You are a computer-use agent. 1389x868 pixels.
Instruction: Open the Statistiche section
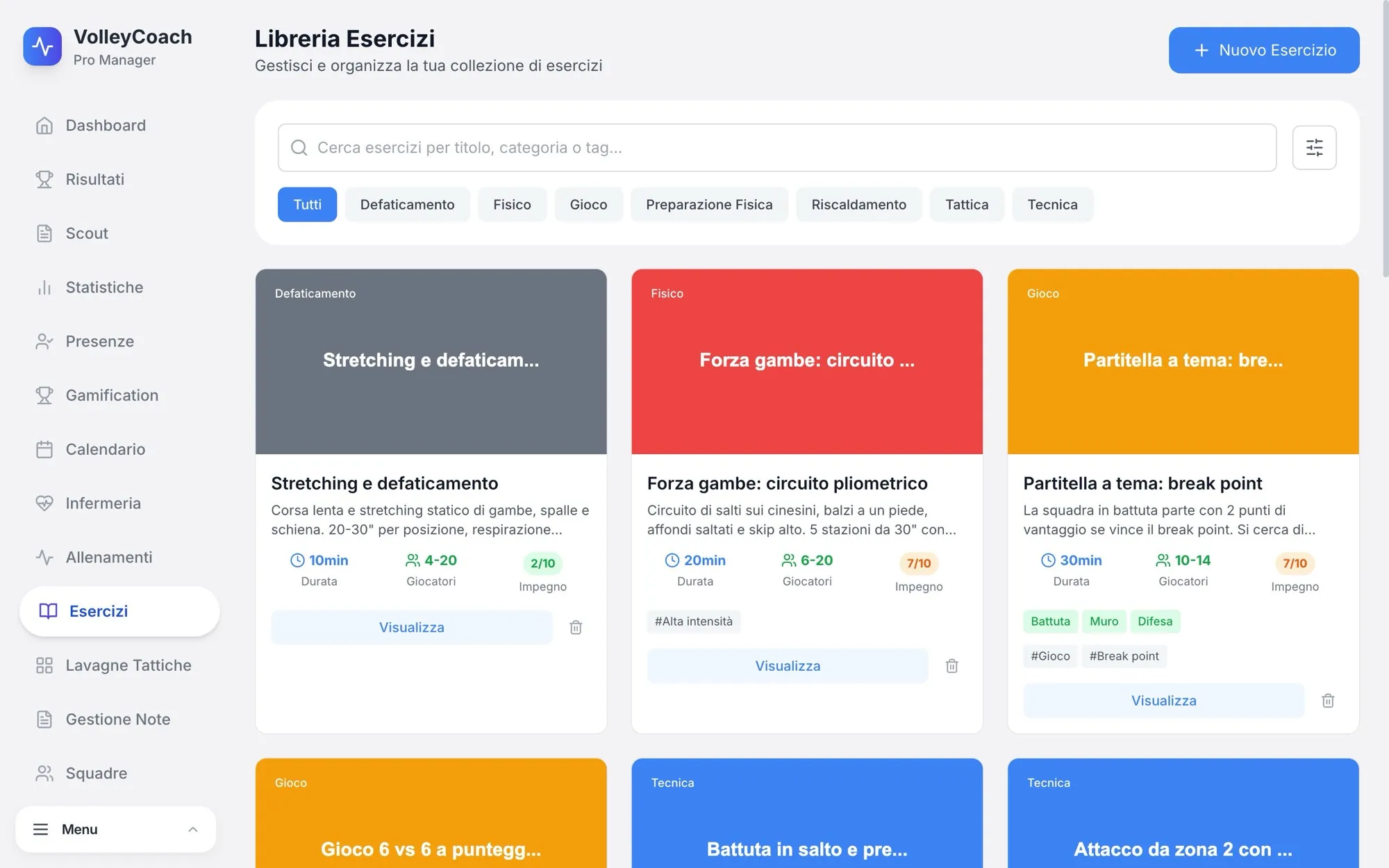119,287
